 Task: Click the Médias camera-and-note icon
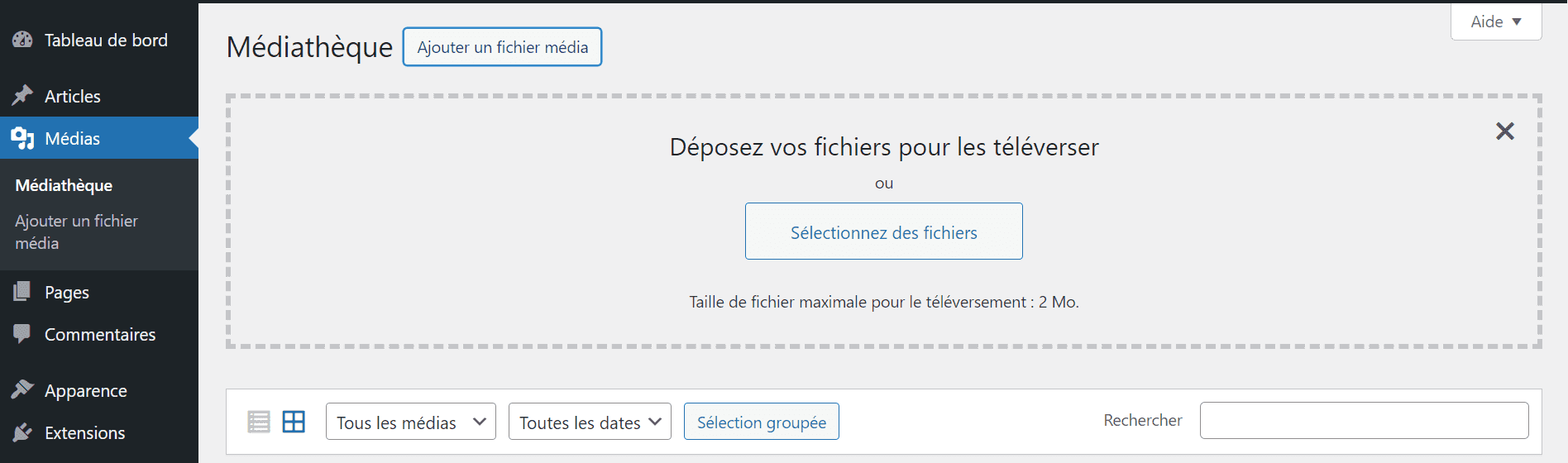[x=22, y=138]
